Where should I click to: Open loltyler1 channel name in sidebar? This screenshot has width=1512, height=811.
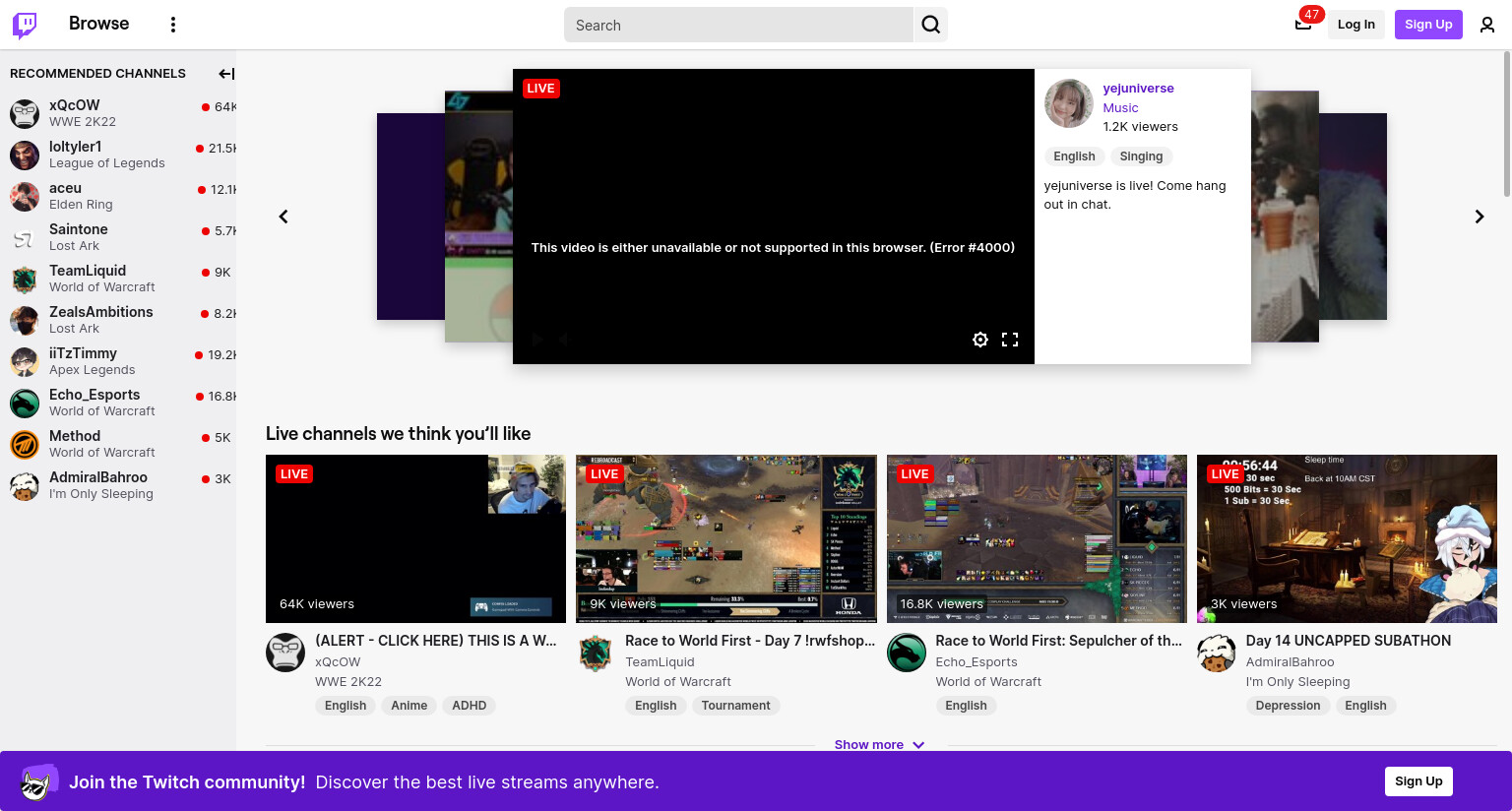(x=76, y=147)
